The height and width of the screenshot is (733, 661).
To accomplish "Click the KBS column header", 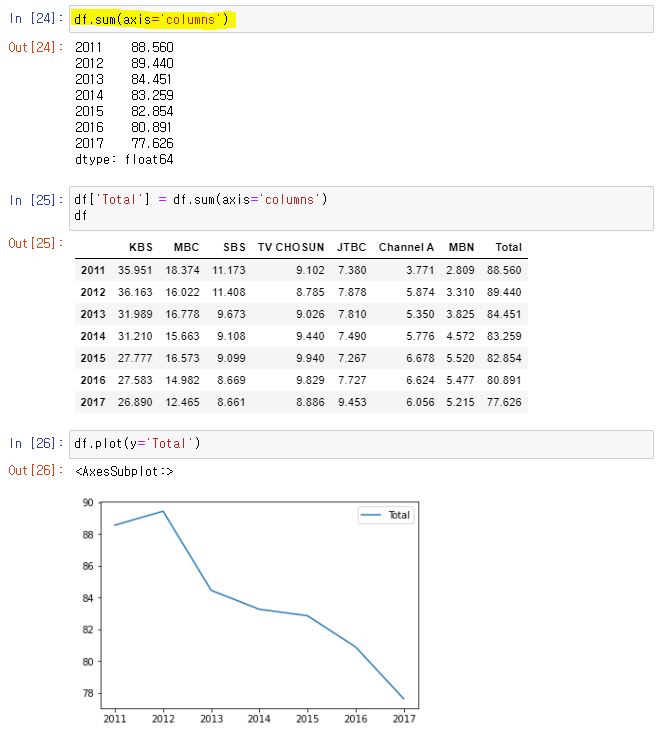I will pos(141,247).
